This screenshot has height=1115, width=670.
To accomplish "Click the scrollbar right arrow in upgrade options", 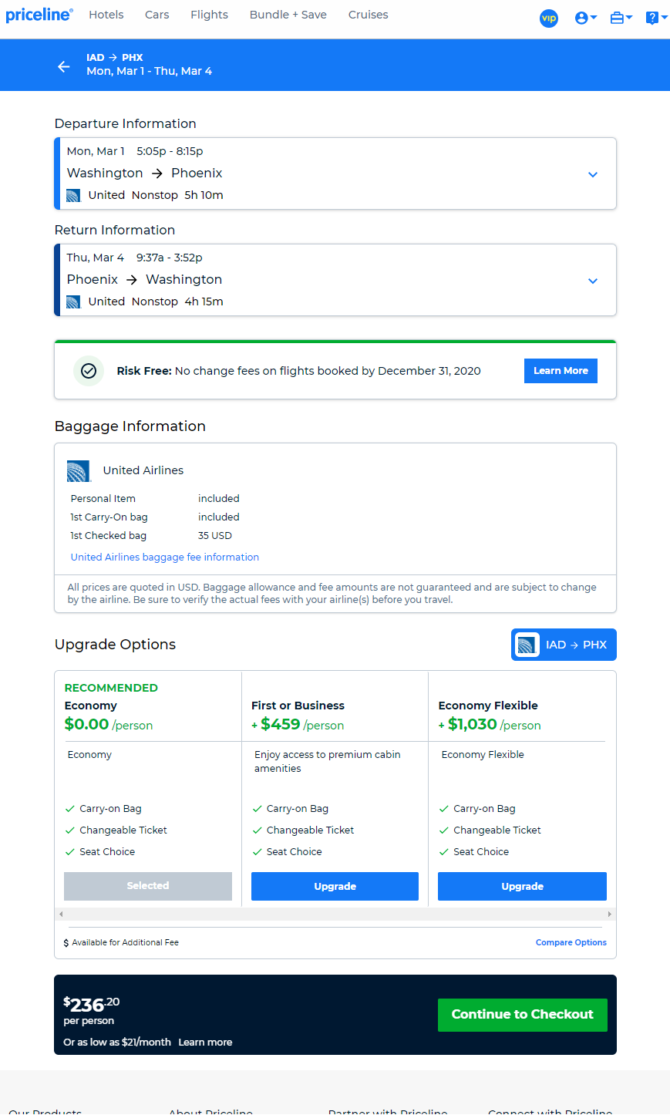I will (x=609, y=914).
